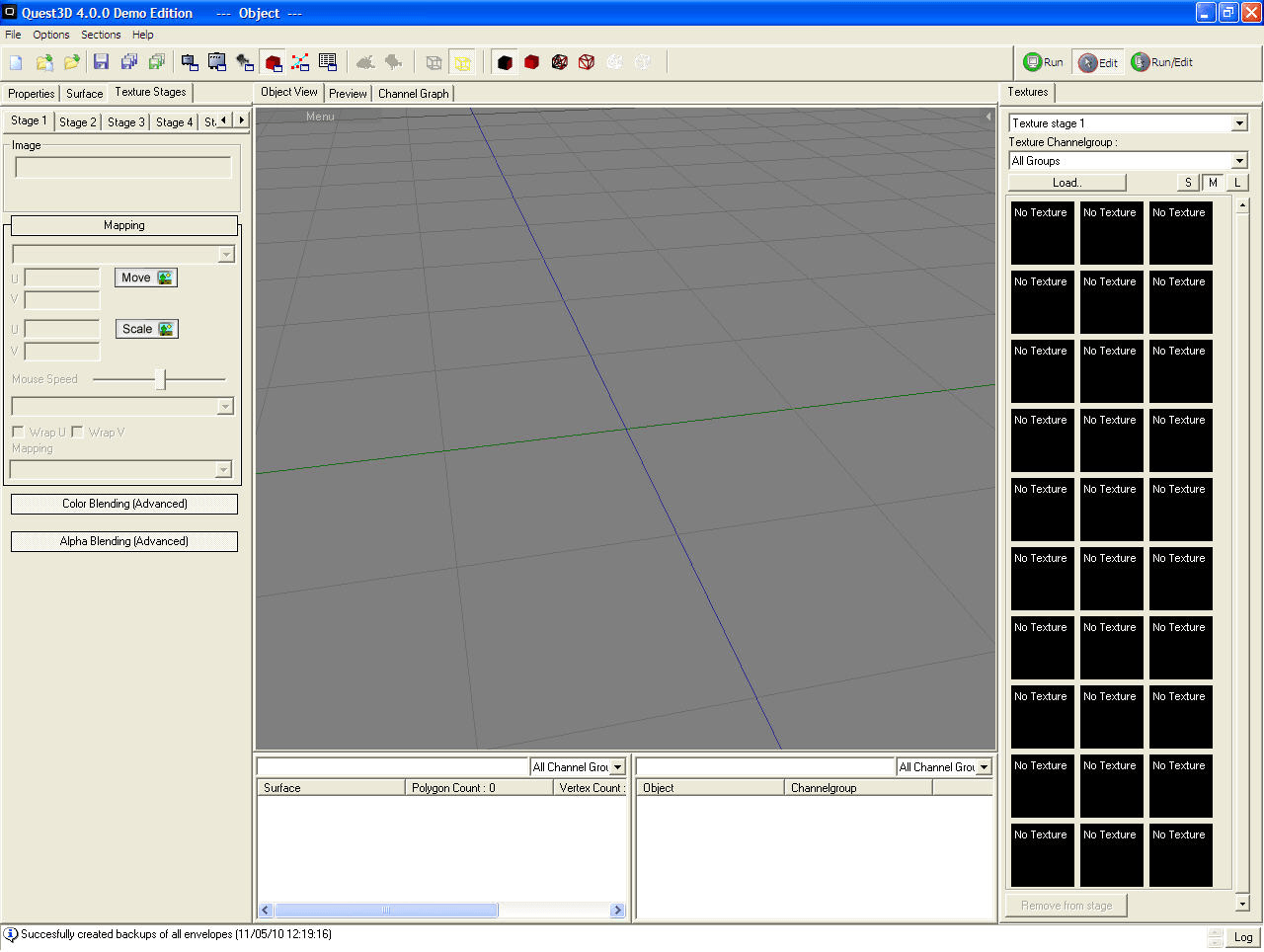The image size is (1264, 952).
Task: Select the Stage 4 tab
Action: point(175,122)
